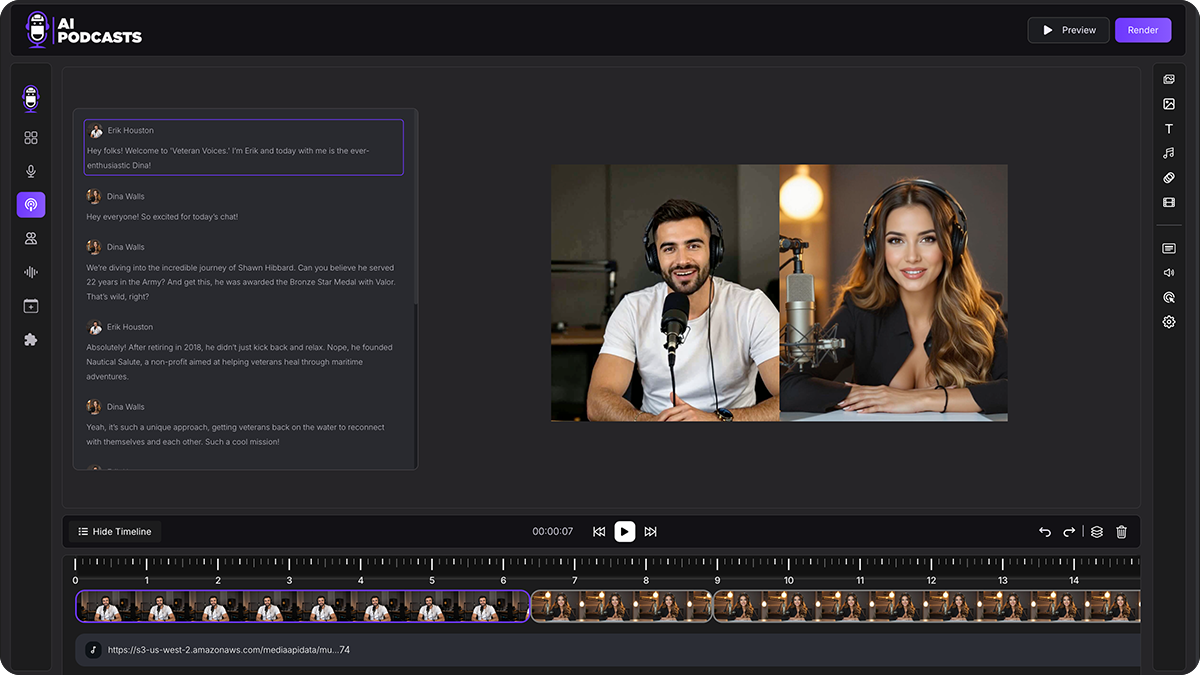This screenshot has height=675, width=1200.
Task: Toggle the captions panel icon
Action: click(x=1168, y=248)
